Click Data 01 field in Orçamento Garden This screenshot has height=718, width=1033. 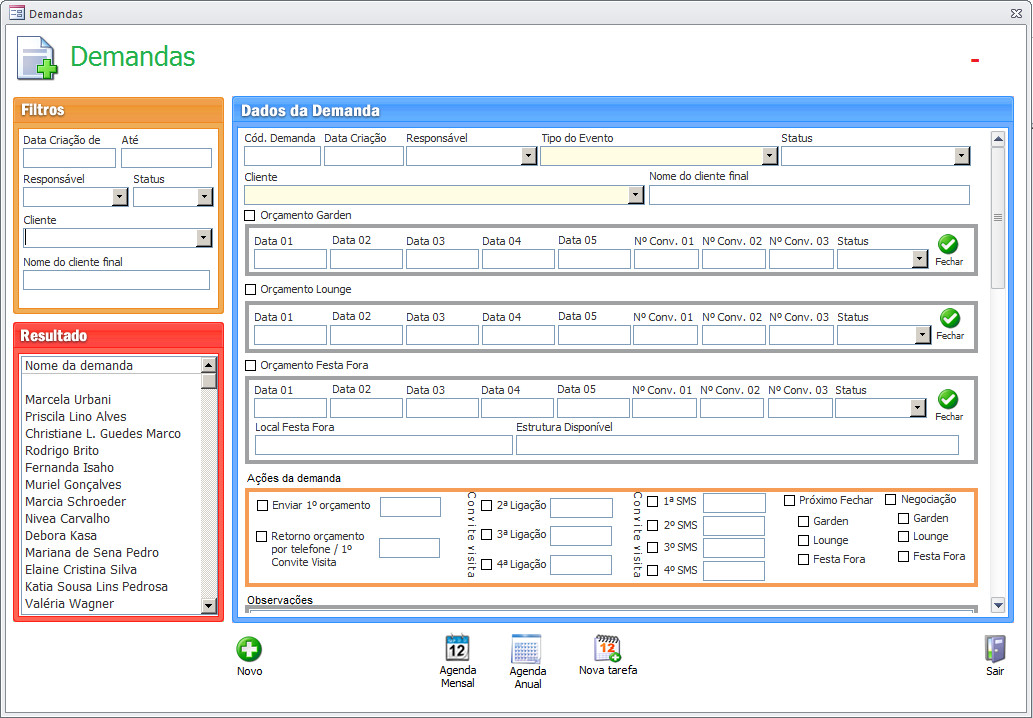290,260
